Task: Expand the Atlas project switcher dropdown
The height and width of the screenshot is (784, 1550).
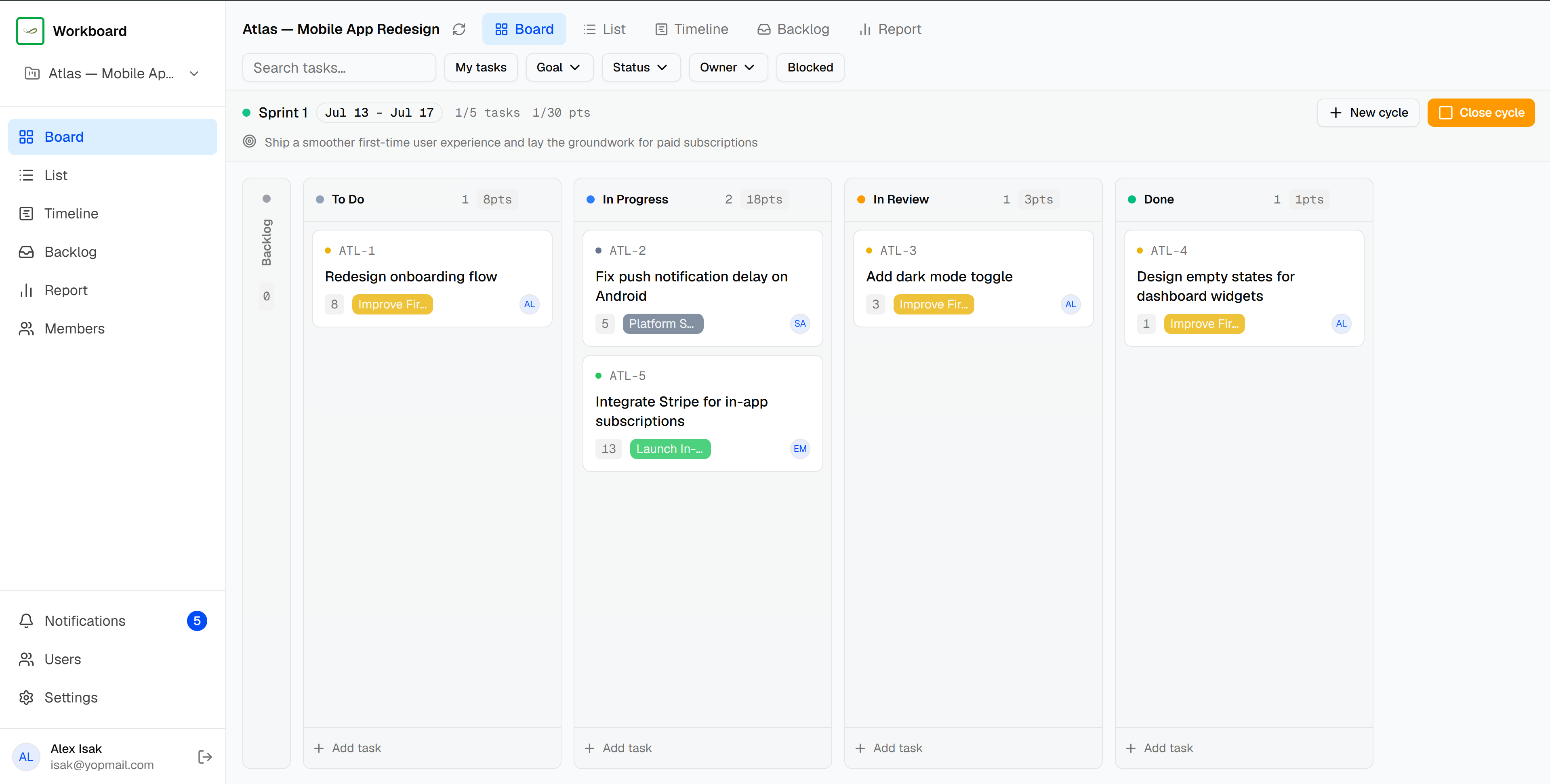Action: [x=113, y=73]
